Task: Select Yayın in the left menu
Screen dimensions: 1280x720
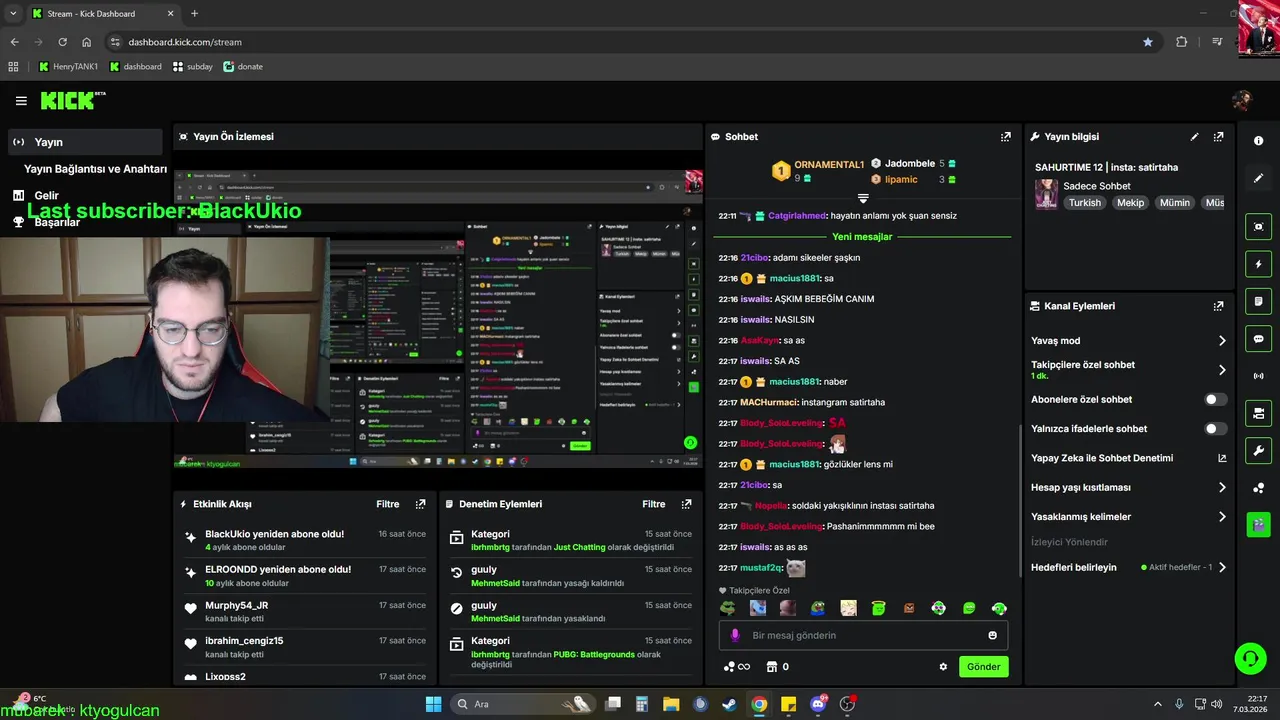Action: coord(85,142)
